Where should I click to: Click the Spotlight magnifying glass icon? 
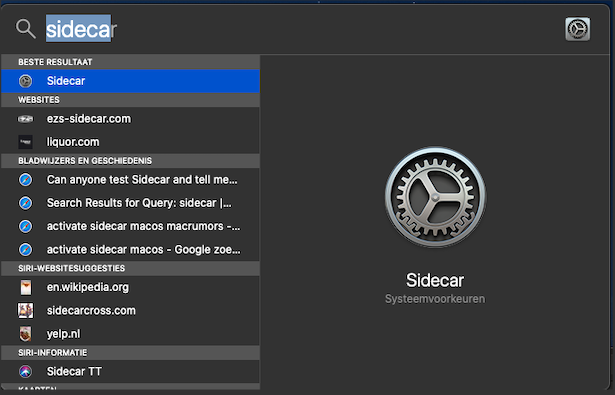[x=25, y=29]
